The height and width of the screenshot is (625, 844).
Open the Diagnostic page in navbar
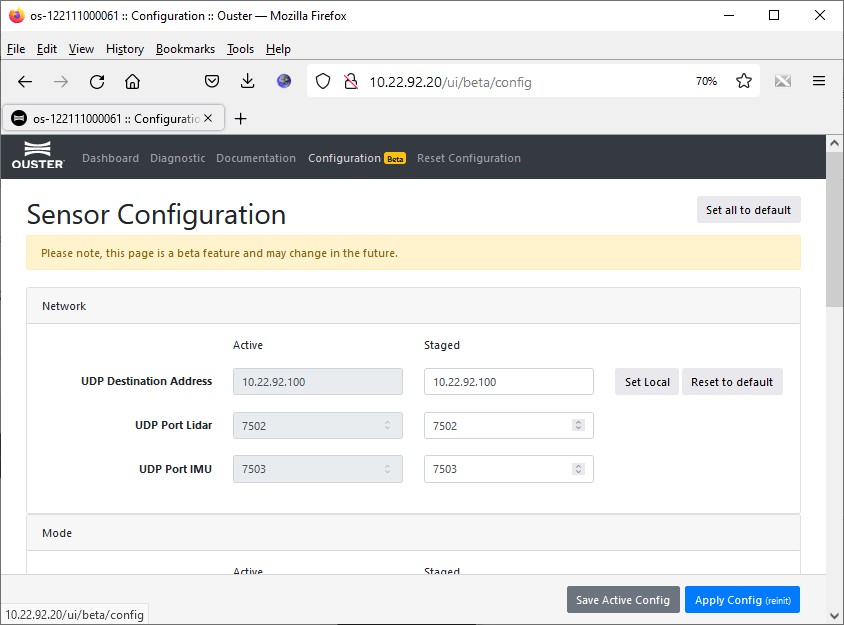[x=177, y=158]
